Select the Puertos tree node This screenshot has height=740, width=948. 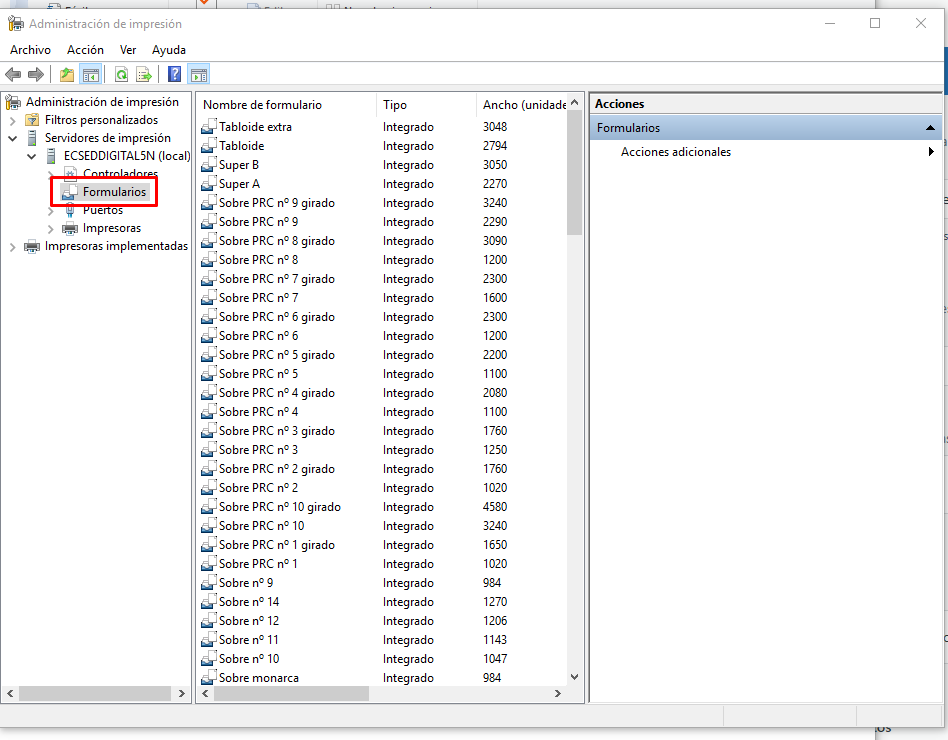[x=103, y=210]
